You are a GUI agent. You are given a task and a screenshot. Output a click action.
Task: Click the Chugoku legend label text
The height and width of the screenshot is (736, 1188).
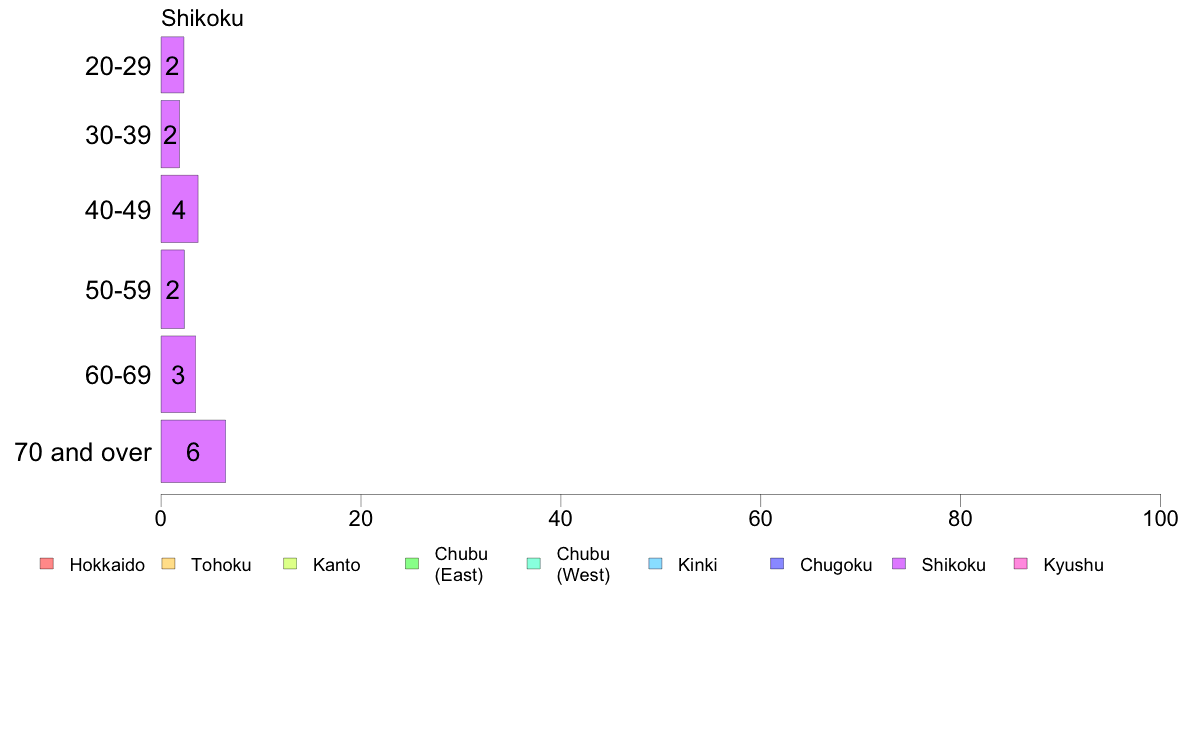(836, 565)
